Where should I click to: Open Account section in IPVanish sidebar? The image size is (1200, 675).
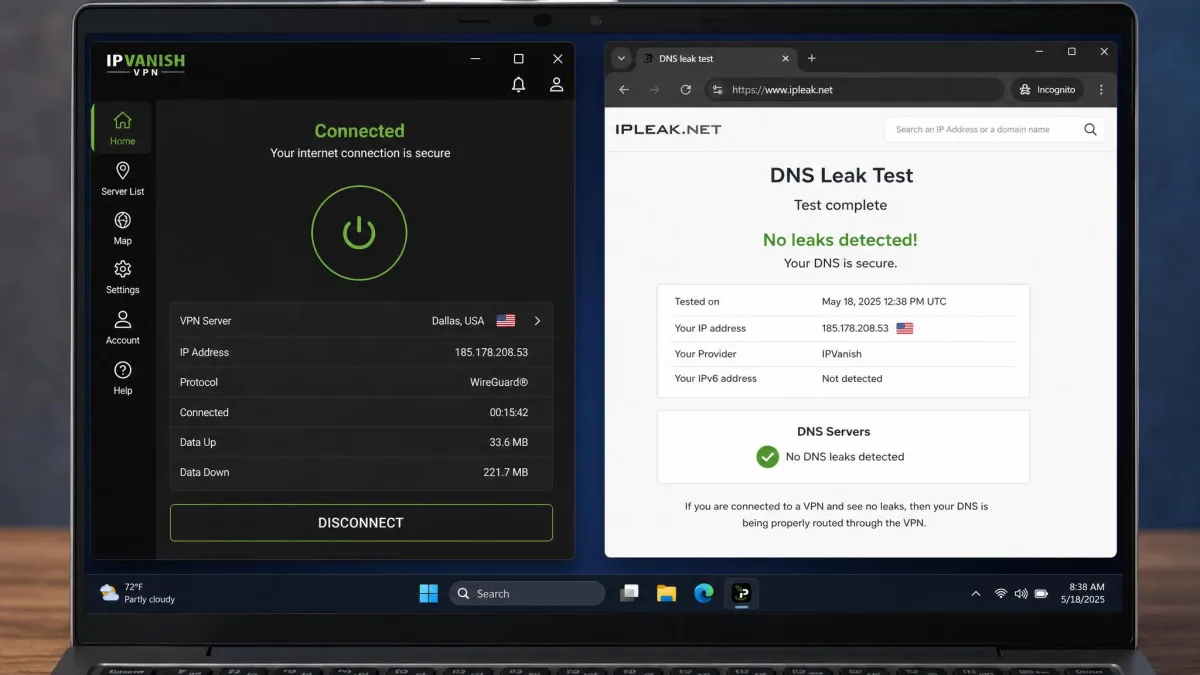(122, 327)
